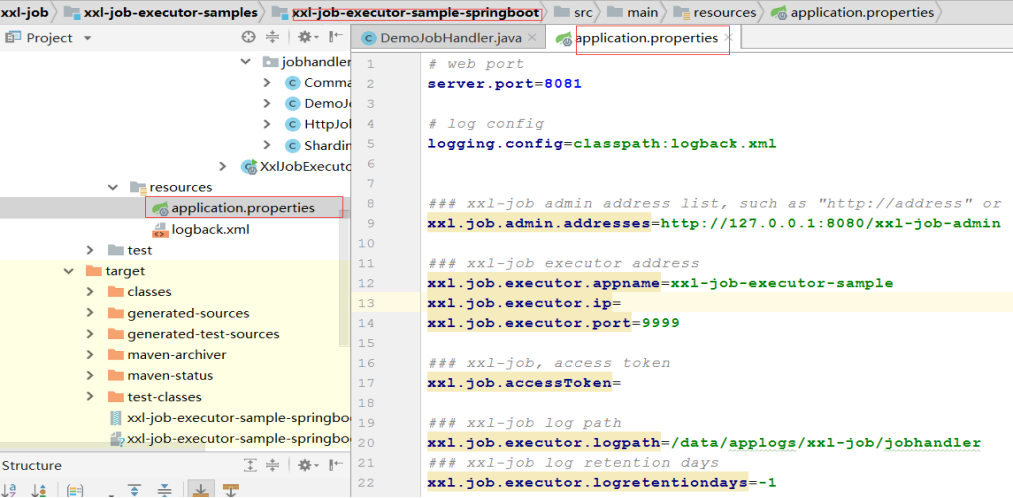Click Structure toolbar expand-all arrows icon

(x=134, y=490)
